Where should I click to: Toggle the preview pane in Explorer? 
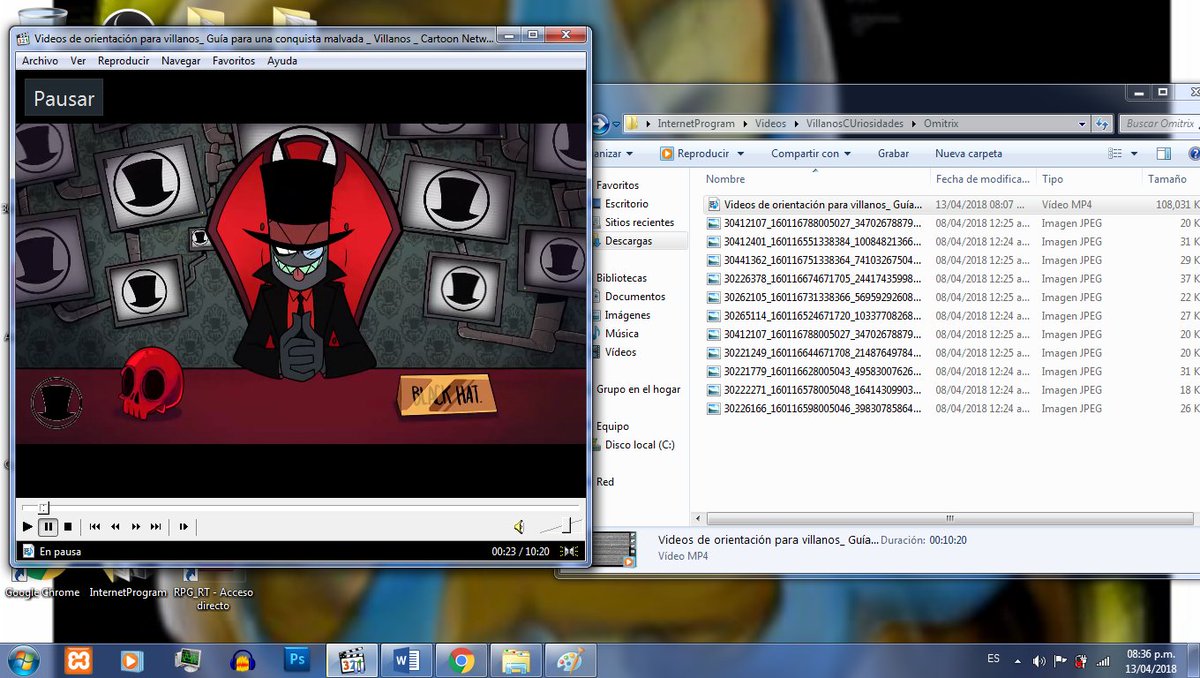tap(1163, 154)
